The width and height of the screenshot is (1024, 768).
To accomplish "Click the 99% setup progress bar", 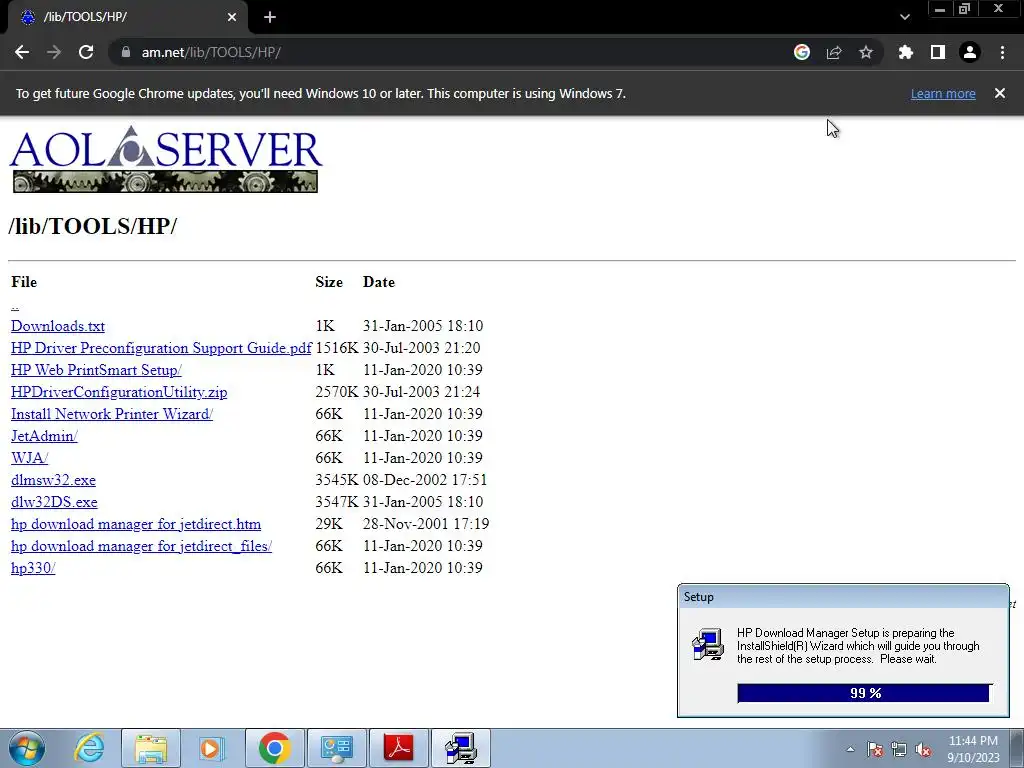I will click(x=865, y=693).
